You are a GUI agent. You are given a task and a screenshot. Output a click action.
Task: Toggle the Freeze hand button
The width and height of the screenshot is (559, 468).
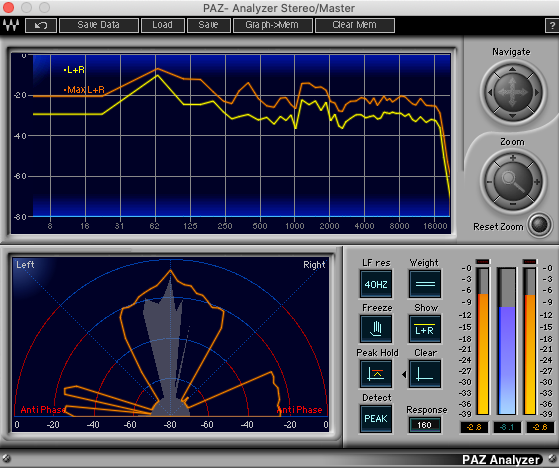pyautogui.click(x=376, y=329)
